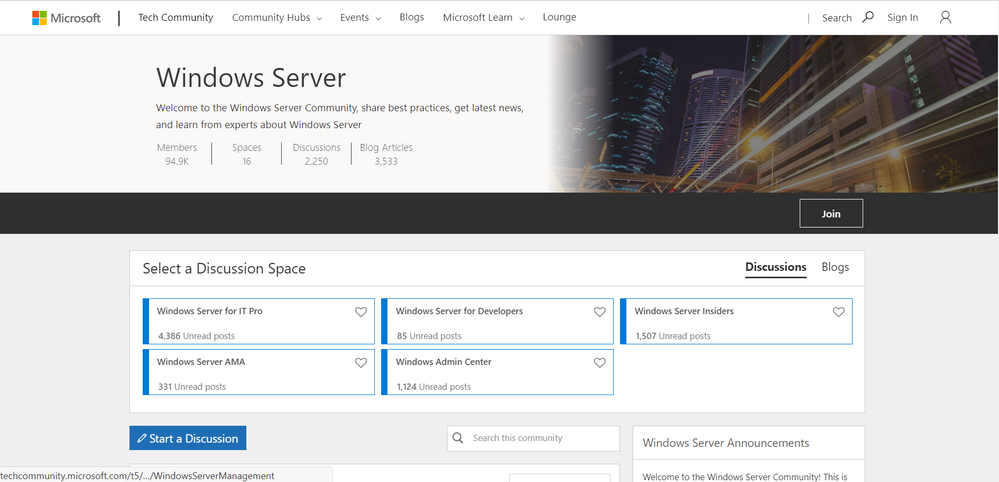The height and width of the screenshot is (482, 999).
Task: Click Start a Discussion button
Action: tap(187, 438)
